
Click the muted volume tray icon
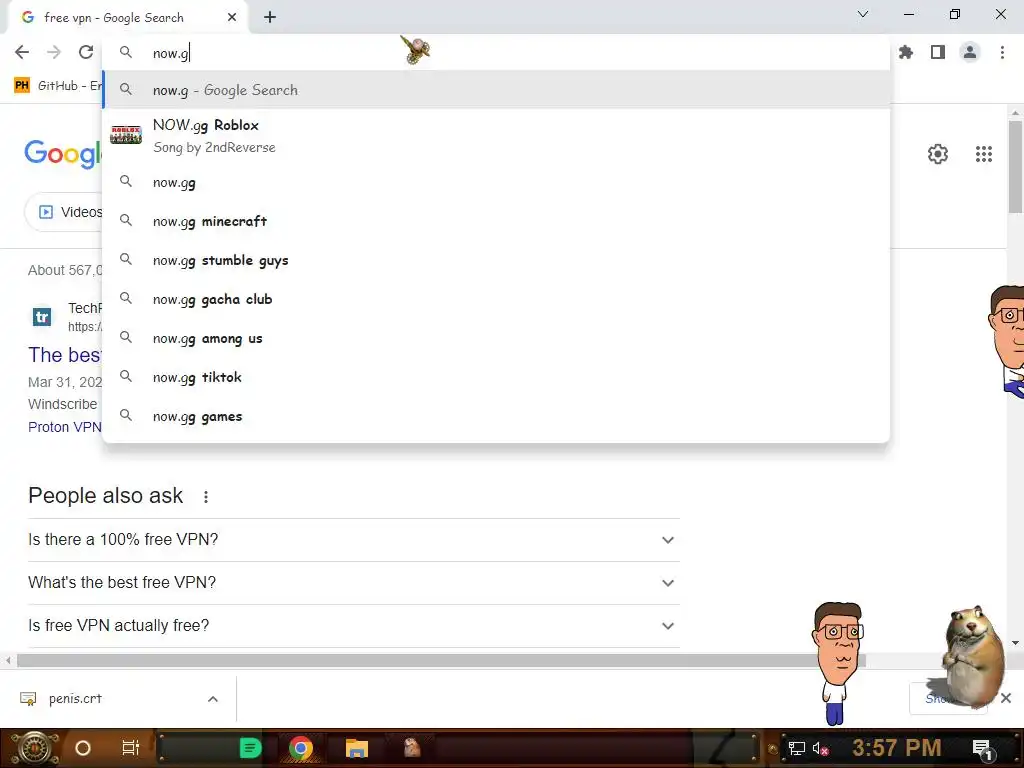click(821, 748)
